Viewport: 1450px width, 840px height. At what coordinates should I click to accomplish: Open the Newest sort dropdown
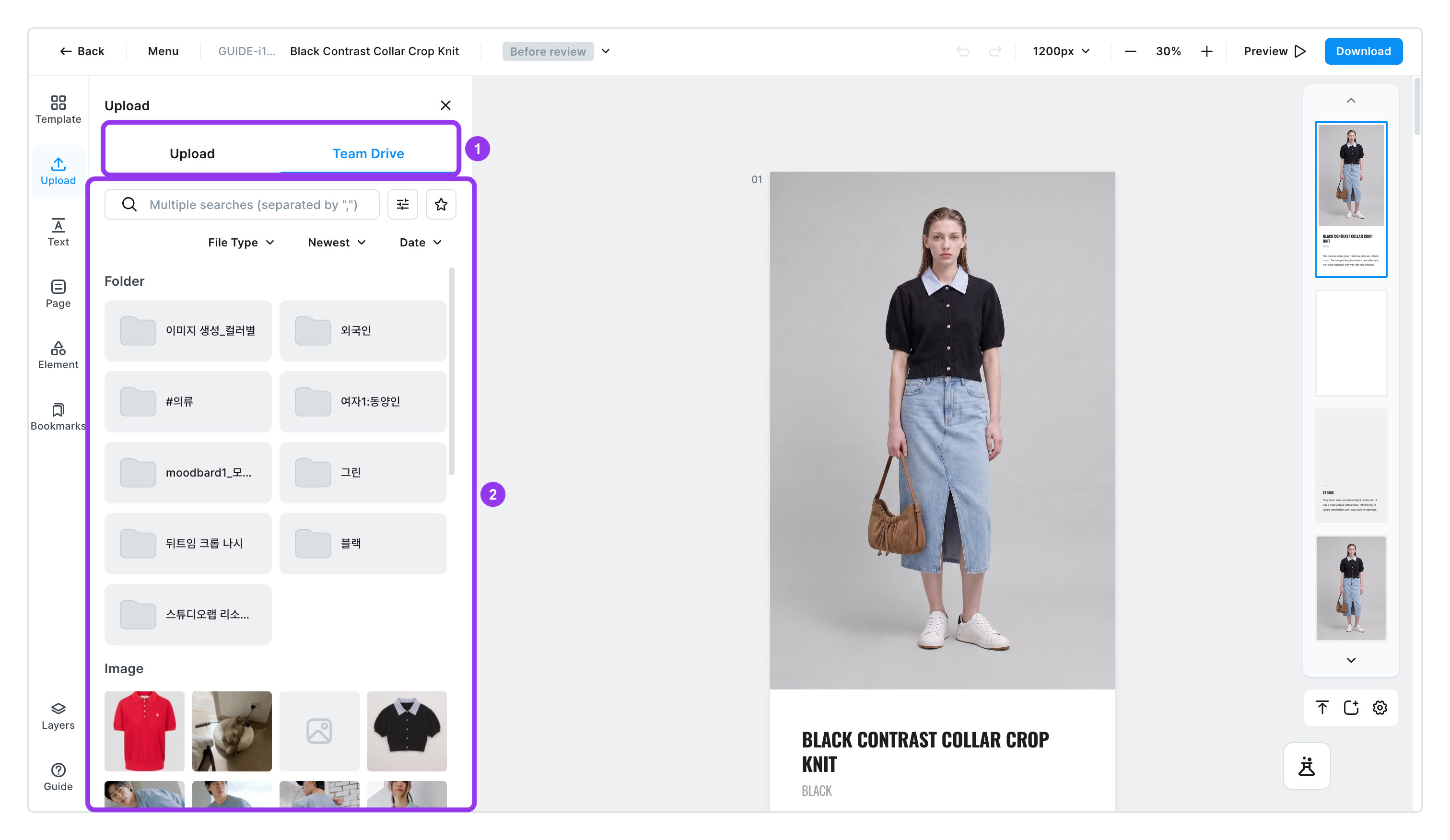tap(337, 242)
